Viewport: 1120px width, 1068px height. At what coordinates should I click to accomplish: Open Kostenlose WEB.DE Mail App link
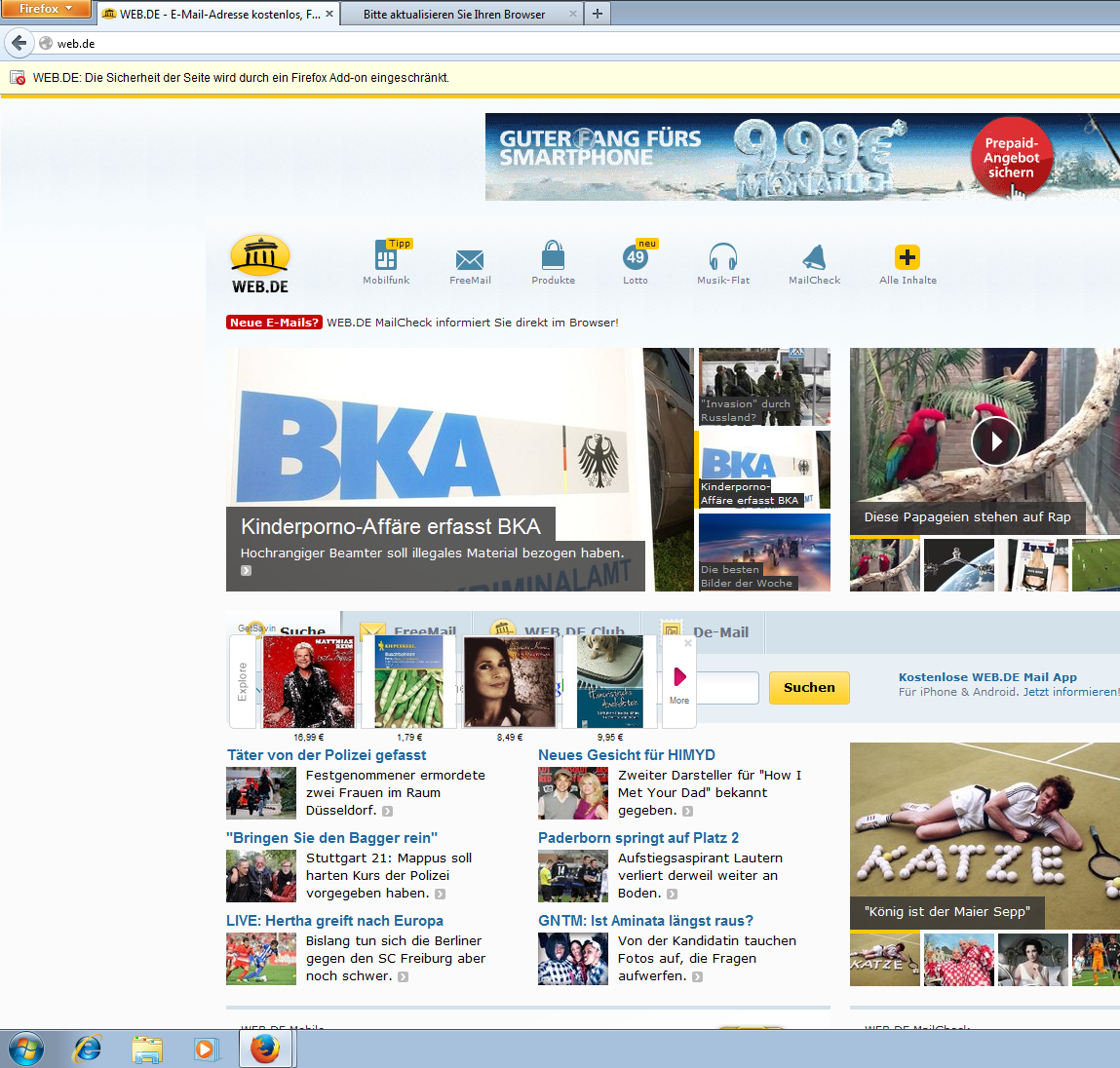987,677
